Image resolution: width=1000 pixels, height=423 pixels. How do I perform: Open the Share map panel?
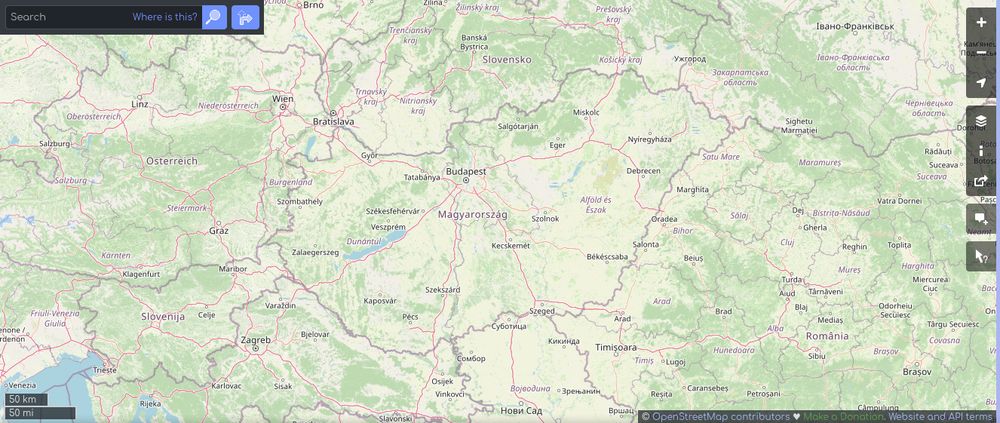coord(981,181)
